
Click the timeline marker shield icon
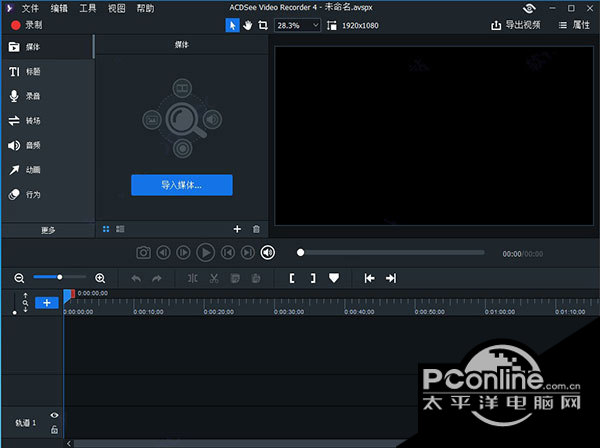click(x=334, y=277)
